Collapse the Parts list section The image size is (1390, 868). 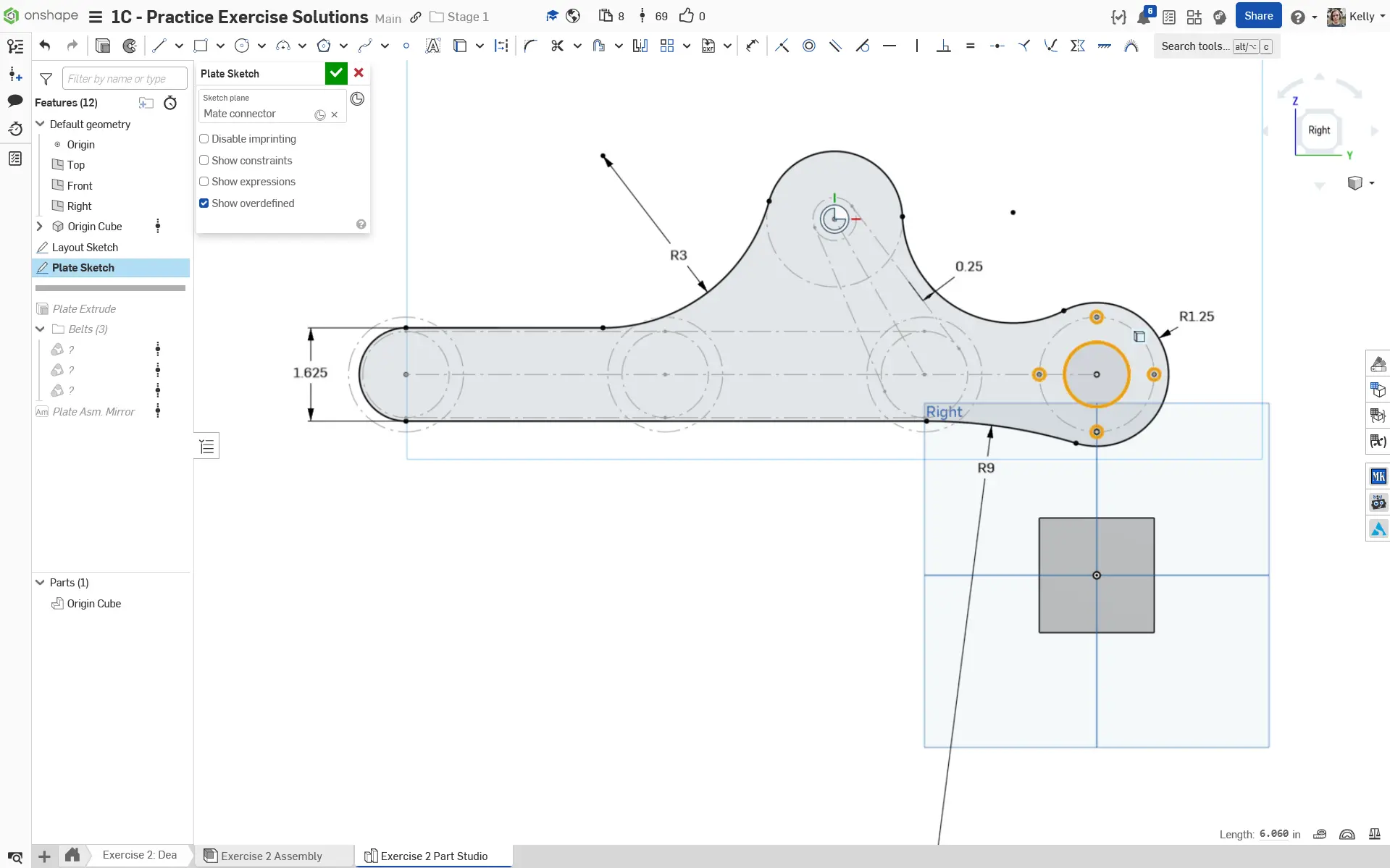[x=41, y=583]
